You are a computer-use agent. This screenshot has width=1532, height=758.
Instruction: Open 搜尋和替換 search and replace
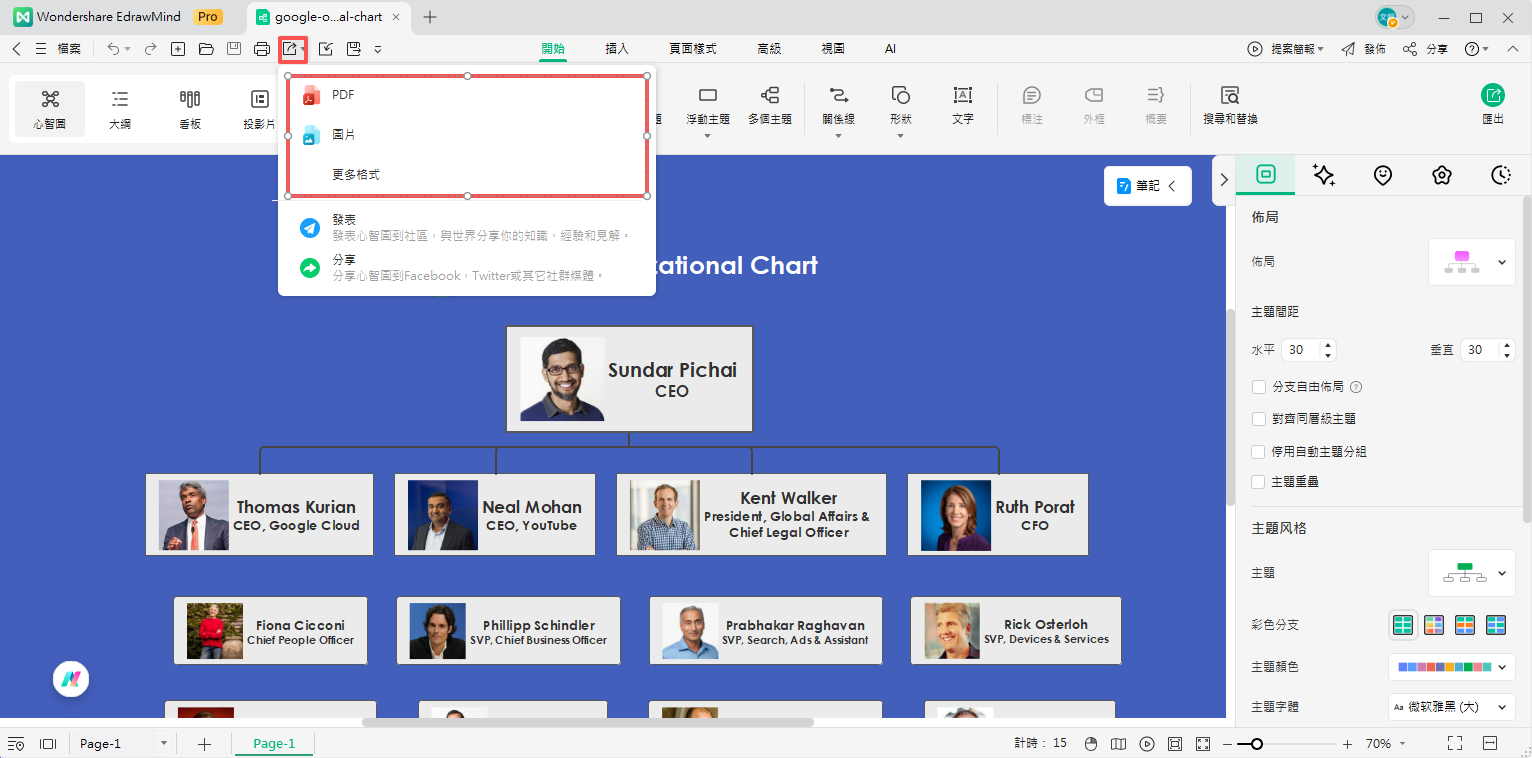(x=1229, y=105)
